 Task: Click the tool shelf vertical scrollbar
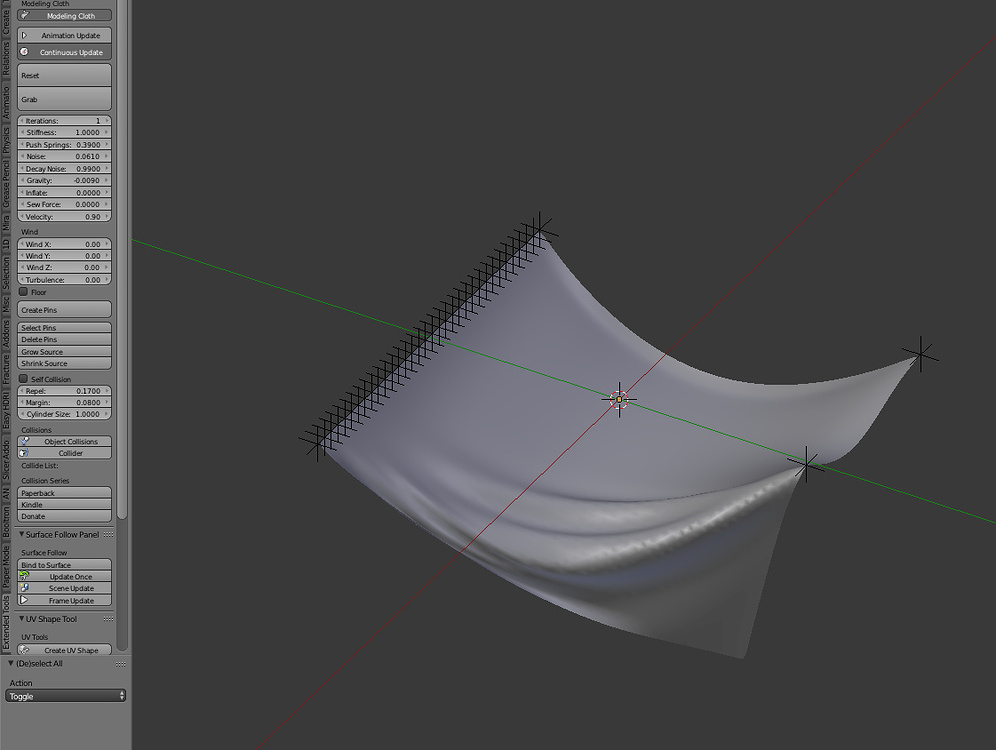click(121, 260)
